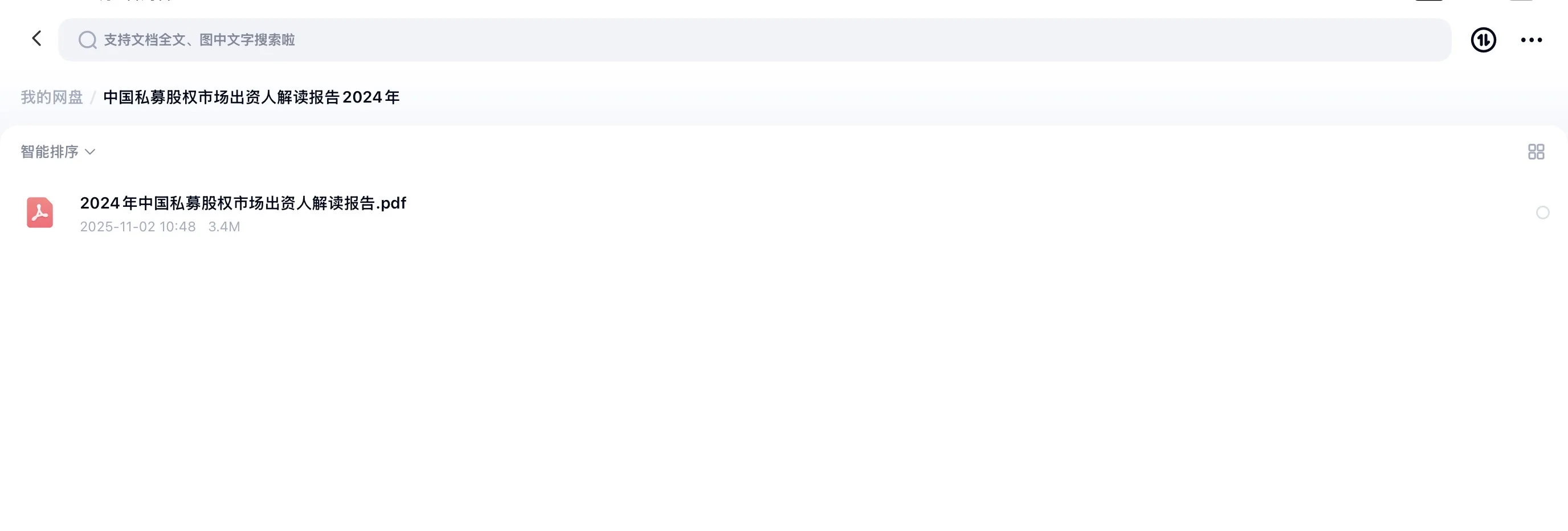
Task: Navigate to 我的网盘 breadcrumb
Action: pyautogui.click(x=52, y=97)
